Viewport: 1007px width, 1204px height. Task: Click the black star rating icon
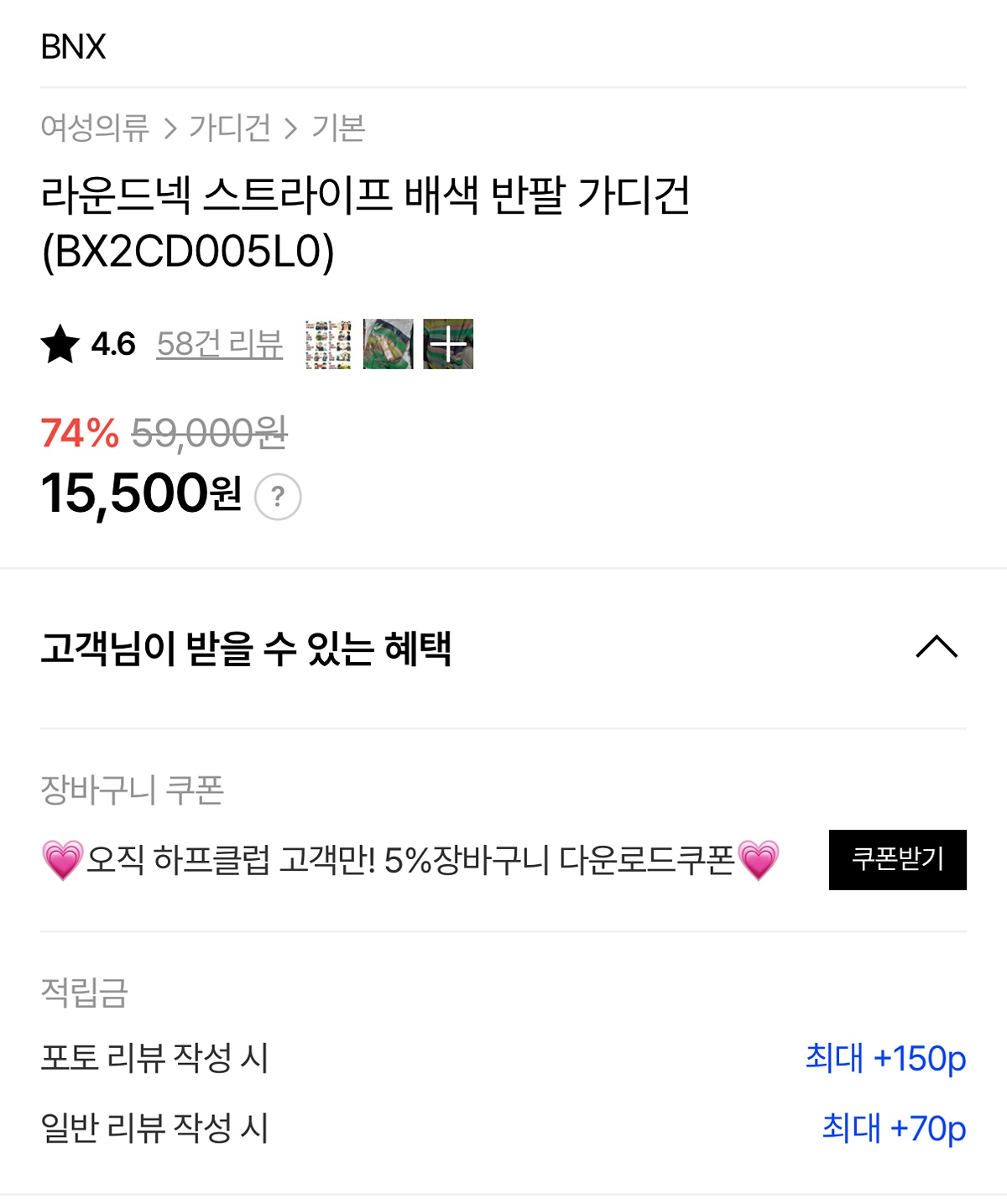(60, 344)
